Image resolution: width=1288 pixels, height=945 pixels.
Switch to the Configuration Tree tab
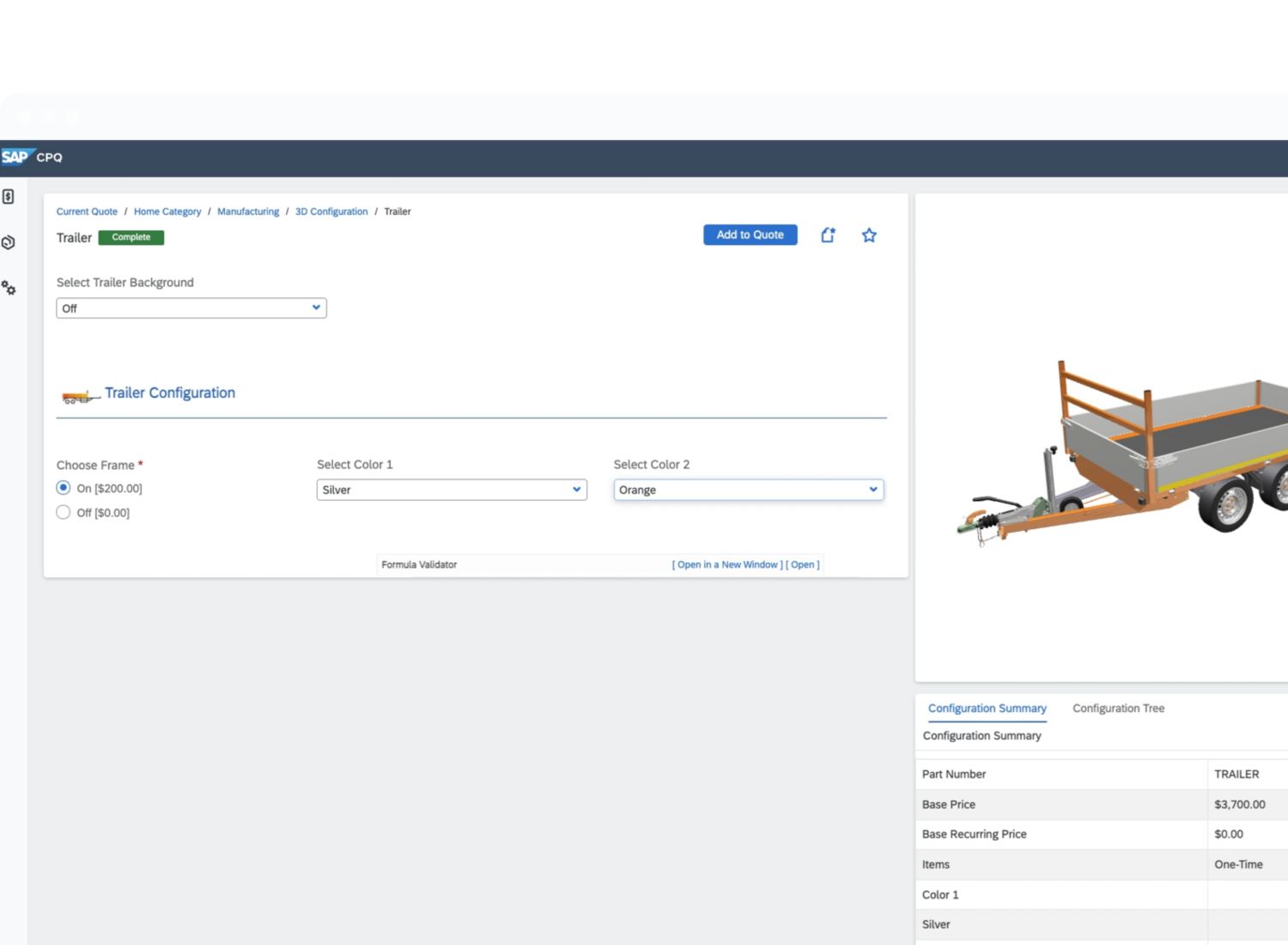coord(1118,709)
